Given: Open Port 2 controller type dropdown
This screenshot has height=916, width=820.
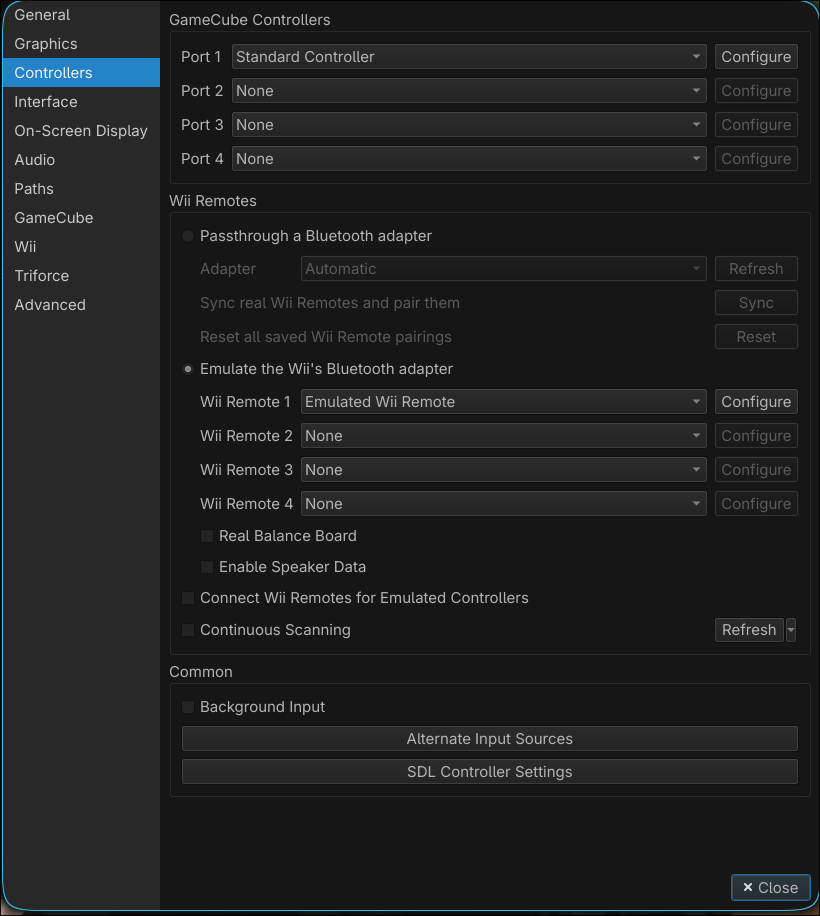Looking at the screenshot, I should click(x=469, y=91).
